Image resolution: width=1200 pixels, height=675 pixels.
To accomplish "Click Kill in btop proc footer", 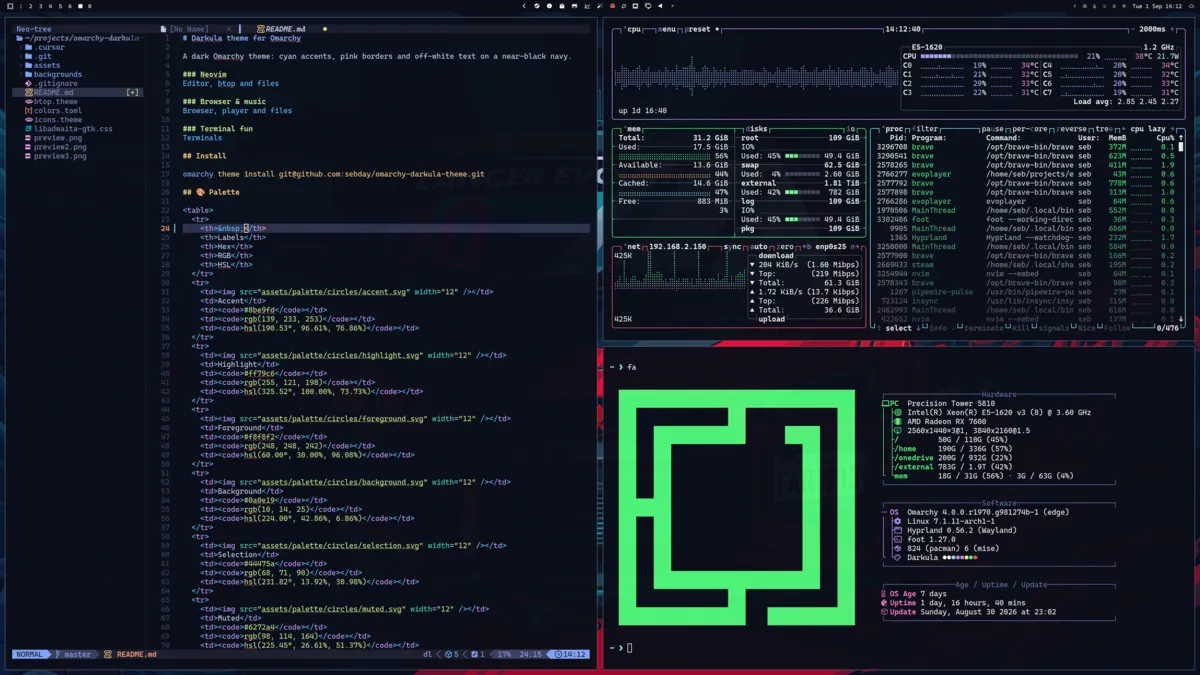I will pos(1020,328).
